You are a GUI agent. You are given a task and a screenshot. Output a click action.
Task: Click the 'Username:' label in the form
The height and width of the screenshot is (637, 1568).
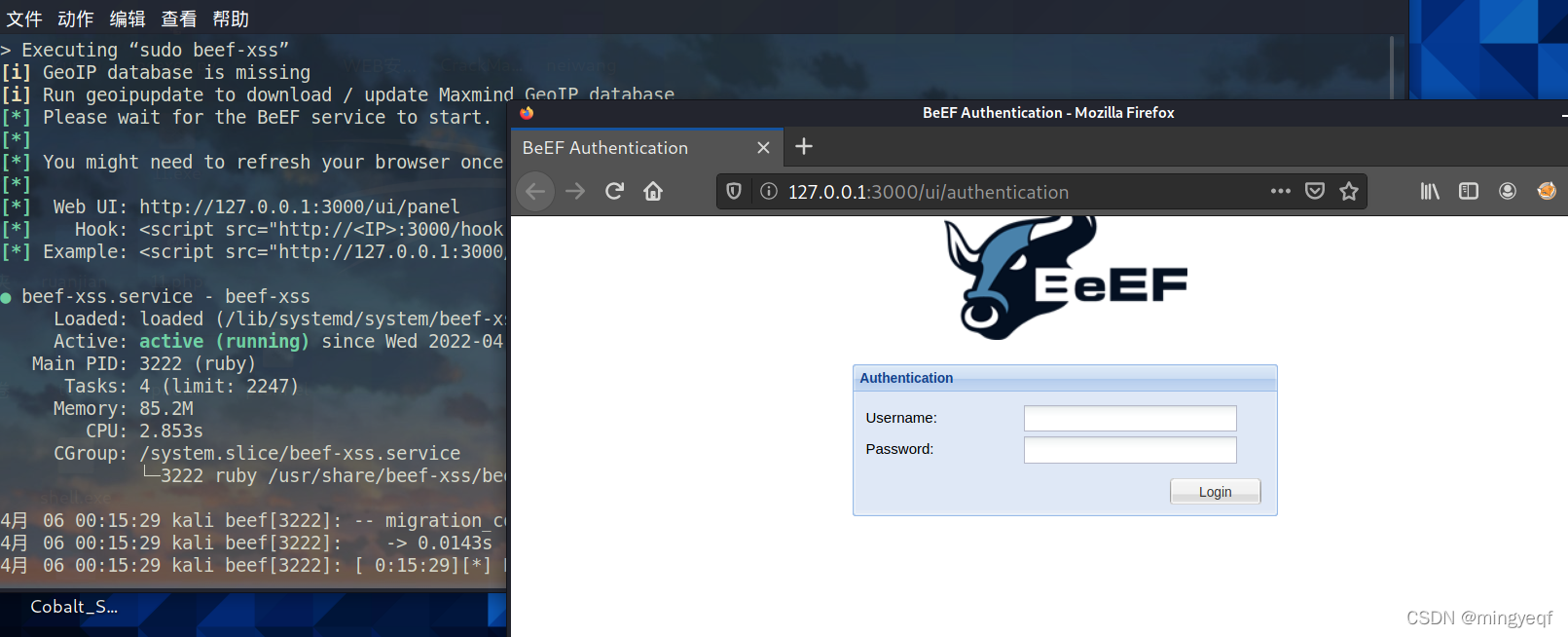[x=901, y=418]
